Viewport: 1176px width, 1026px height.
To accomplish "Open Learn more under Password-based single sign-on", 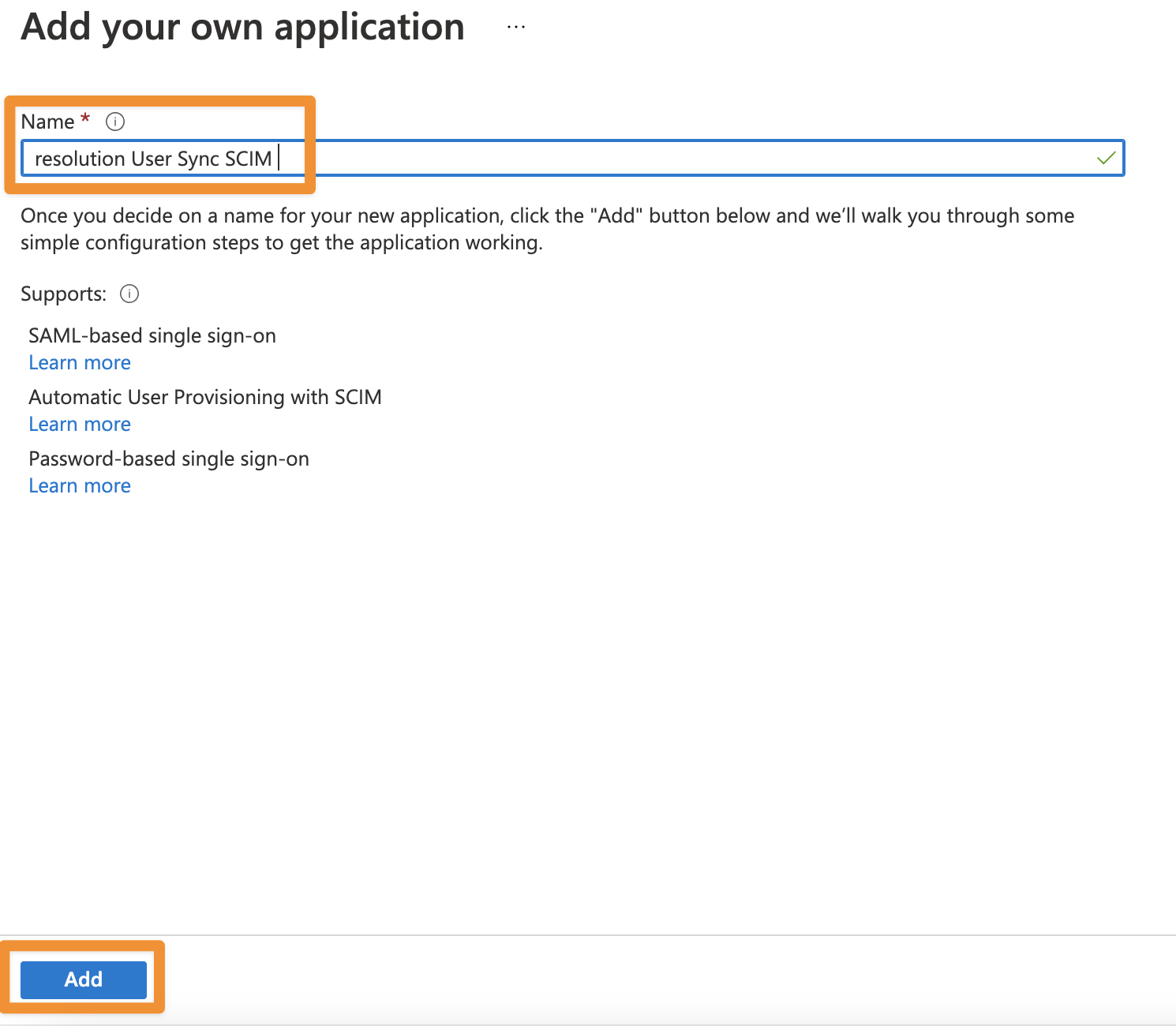I will tap(80, 486).
